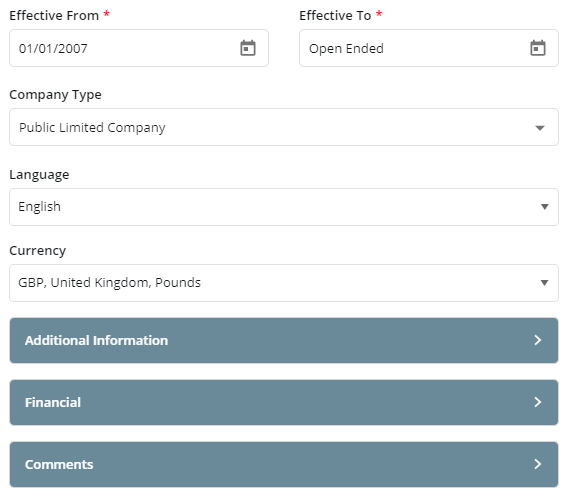Click the Company Type dropdown arrow
Screen dimensions: 569x498
point(540,128)
